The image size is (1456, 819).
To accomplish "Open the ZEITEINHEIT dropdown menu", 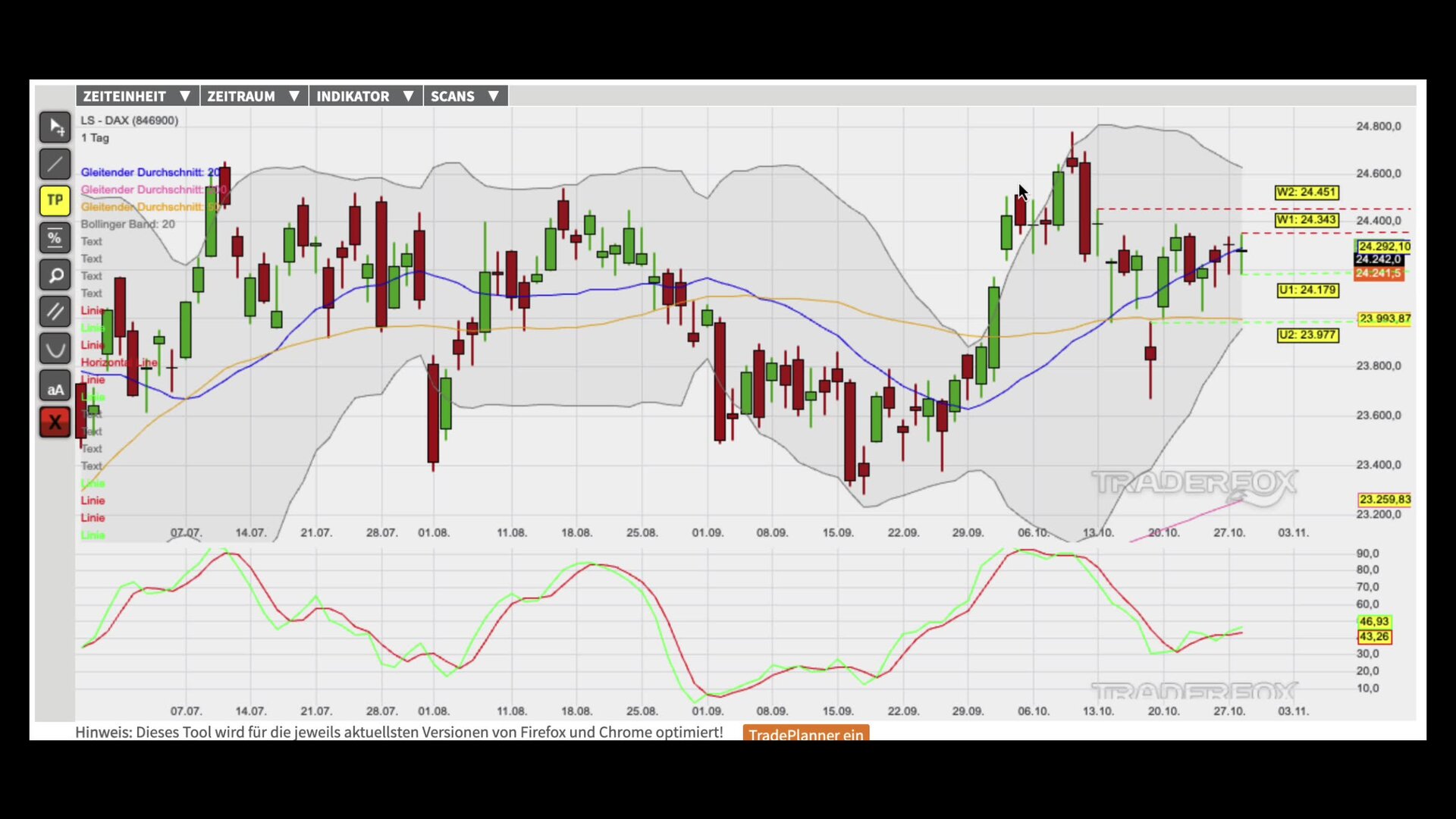I will 136,96.
